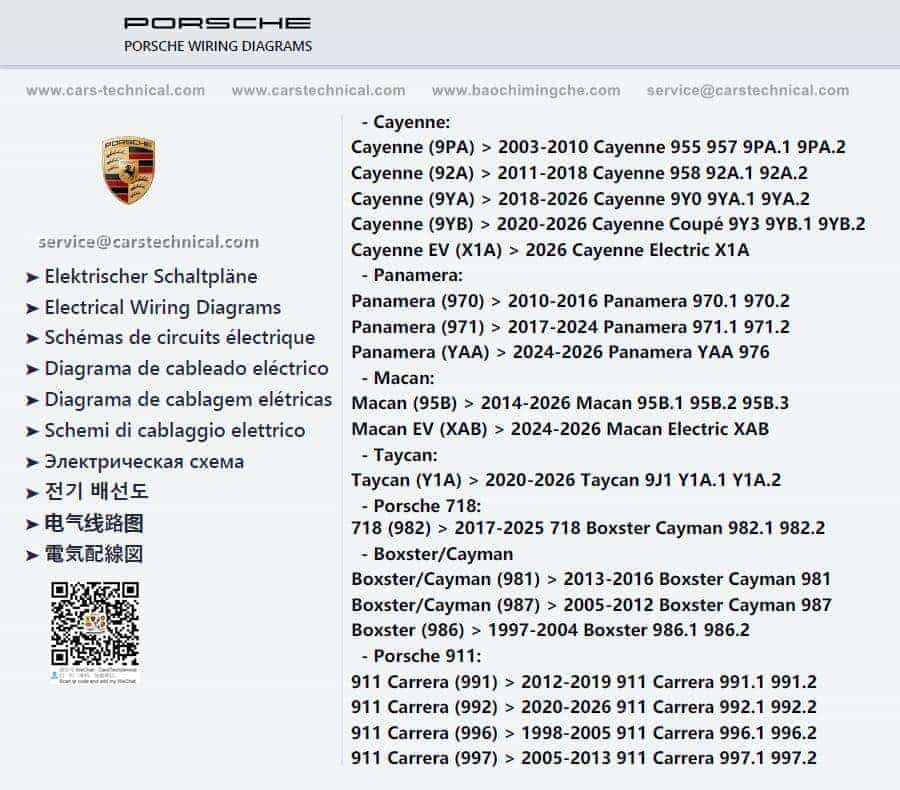This screenshot has height=790, width=900.
Task: Select Cayenne EV (X1A) entry
Action: [550, 250]
